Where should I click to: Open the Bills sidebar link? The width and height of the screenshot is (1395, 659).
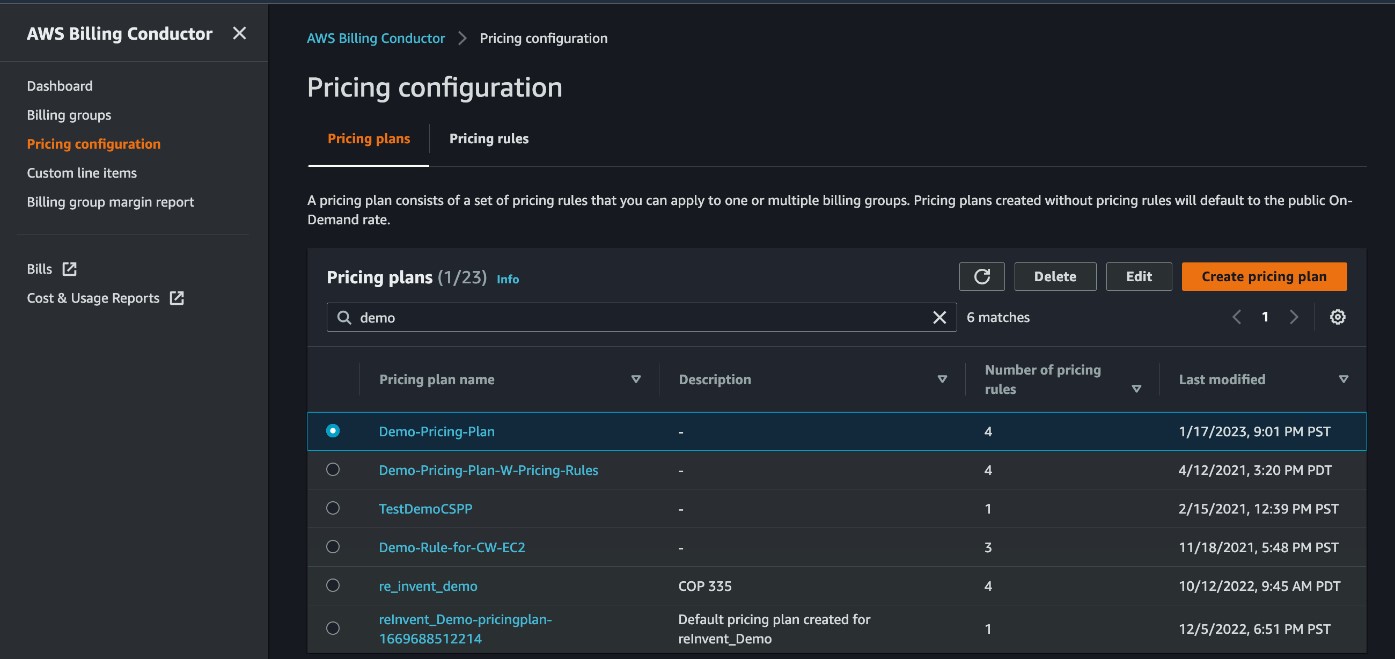[40, 269]
